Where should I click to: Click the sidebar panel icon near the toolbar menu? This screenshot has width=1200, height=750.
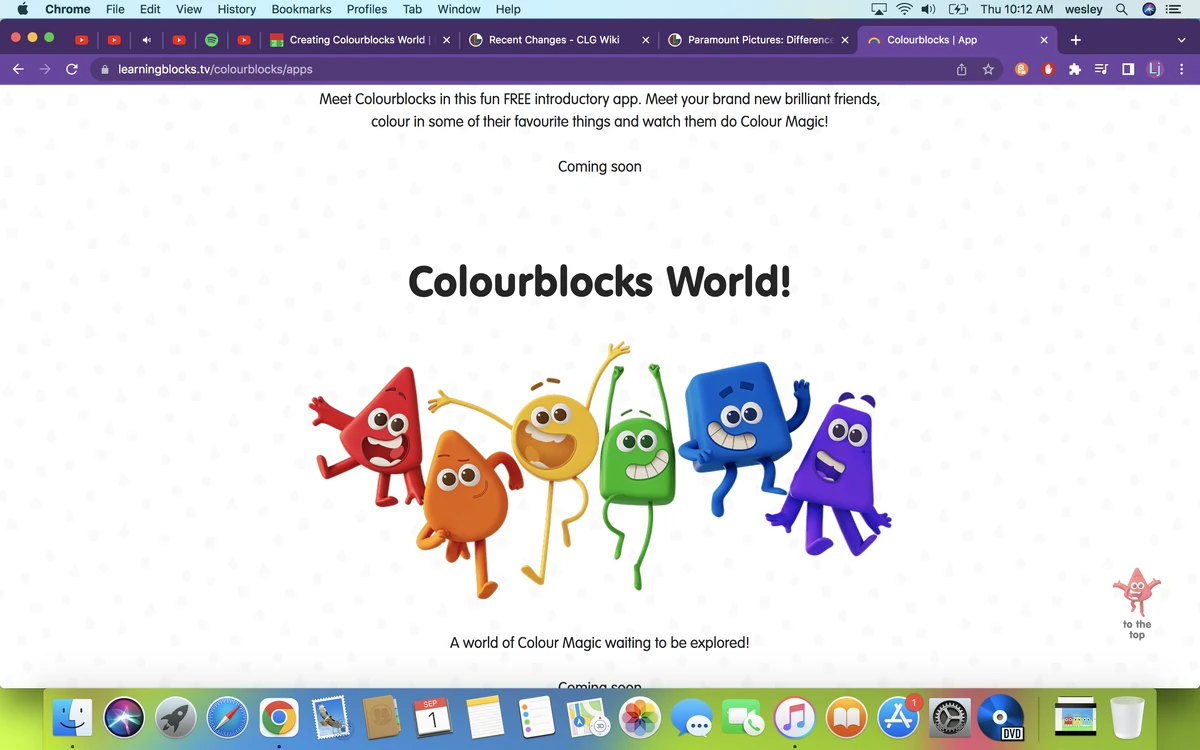click(1128, 69)
